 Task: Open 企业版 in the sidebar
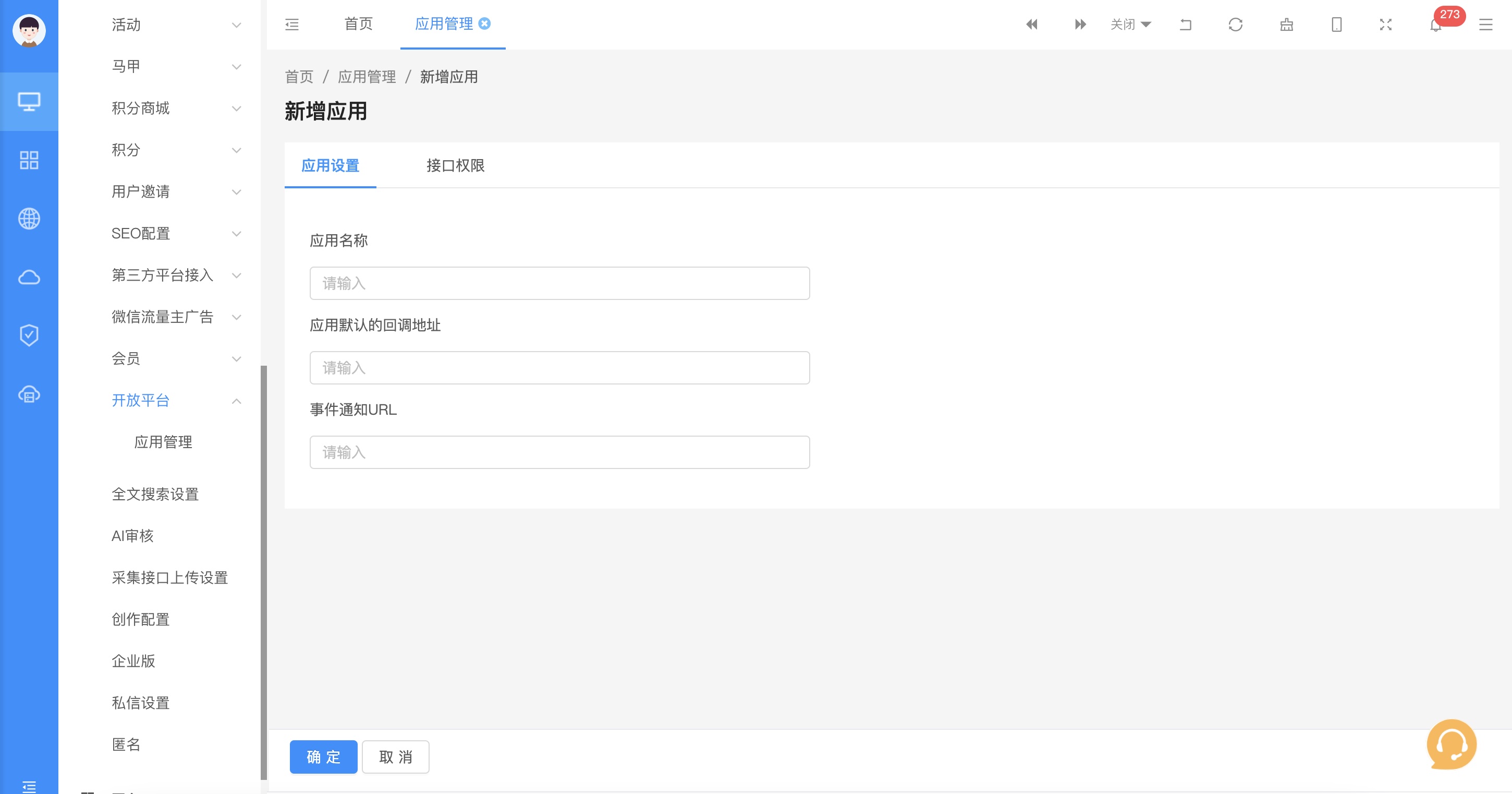click(x=133, y=660)
